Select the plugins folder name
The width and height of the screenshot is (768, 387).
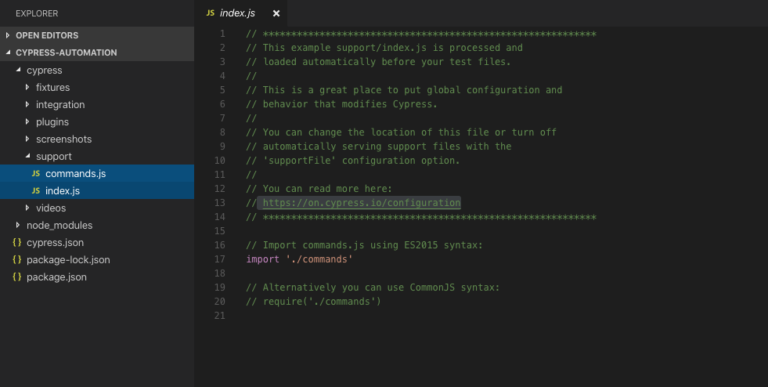pos(52,121)
